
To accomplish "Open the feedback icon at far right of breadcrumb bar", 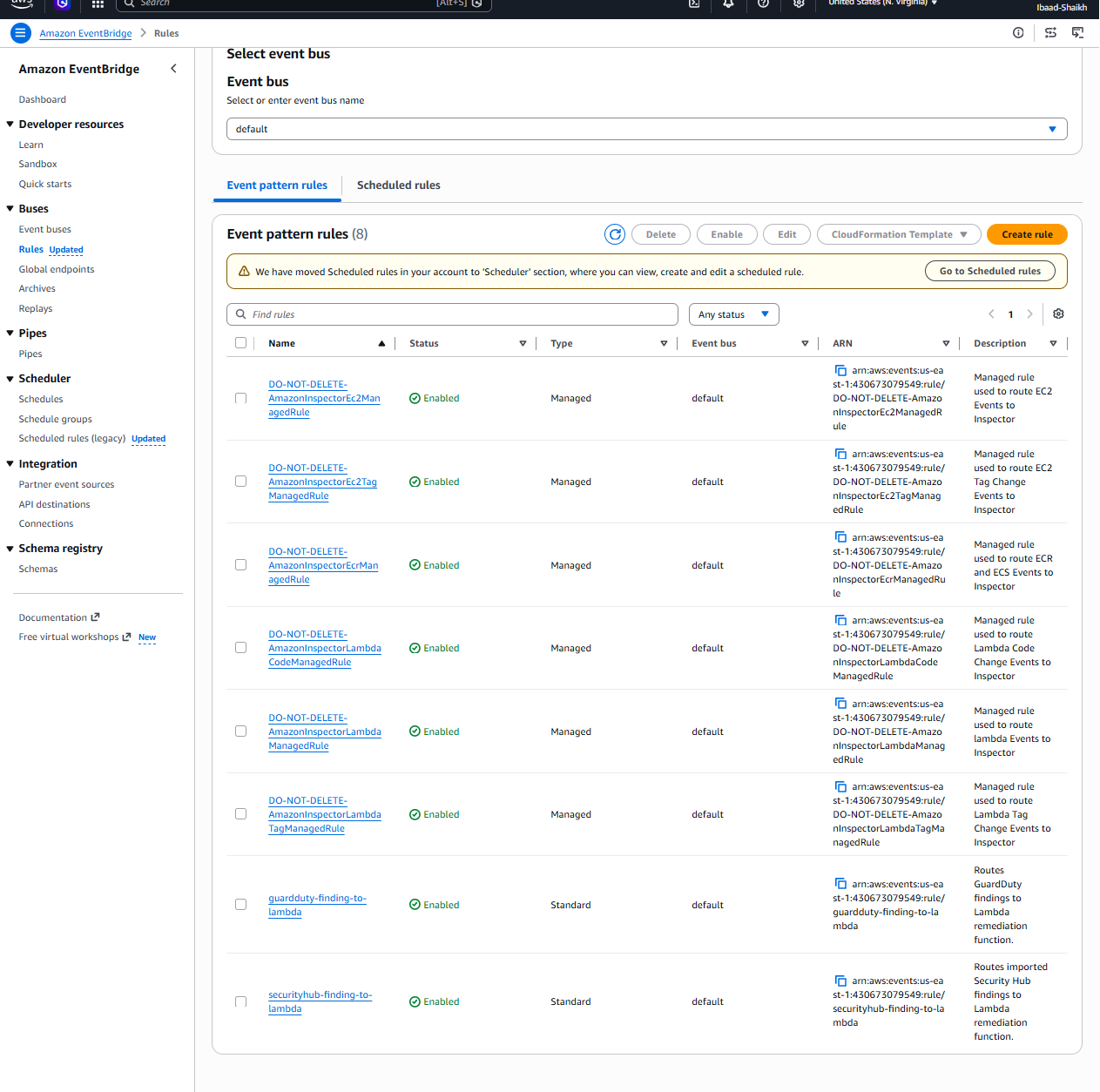I will [x=1077, y=33].
